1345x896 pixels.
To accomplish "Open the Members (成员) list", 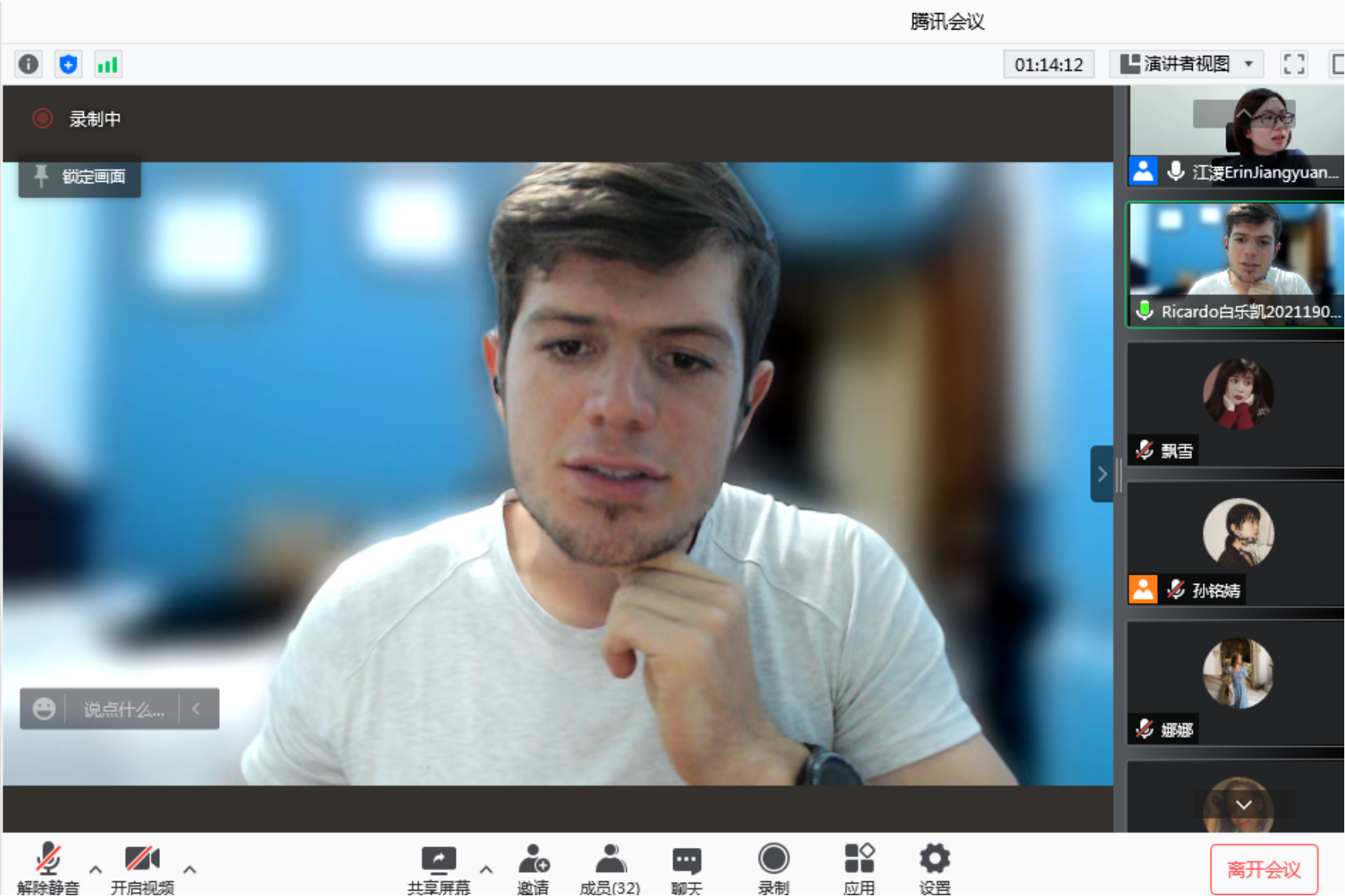I will [x=610, y=866].
